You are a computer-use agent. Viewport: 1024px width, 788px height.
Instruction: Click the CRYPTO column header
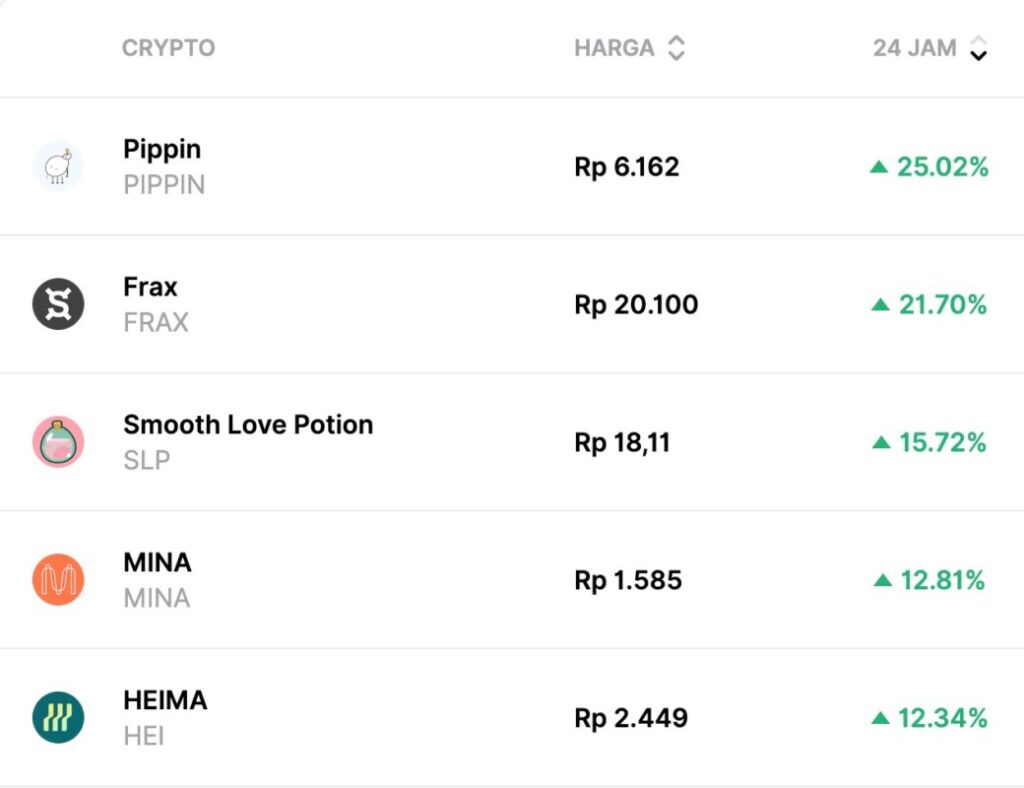168,48
